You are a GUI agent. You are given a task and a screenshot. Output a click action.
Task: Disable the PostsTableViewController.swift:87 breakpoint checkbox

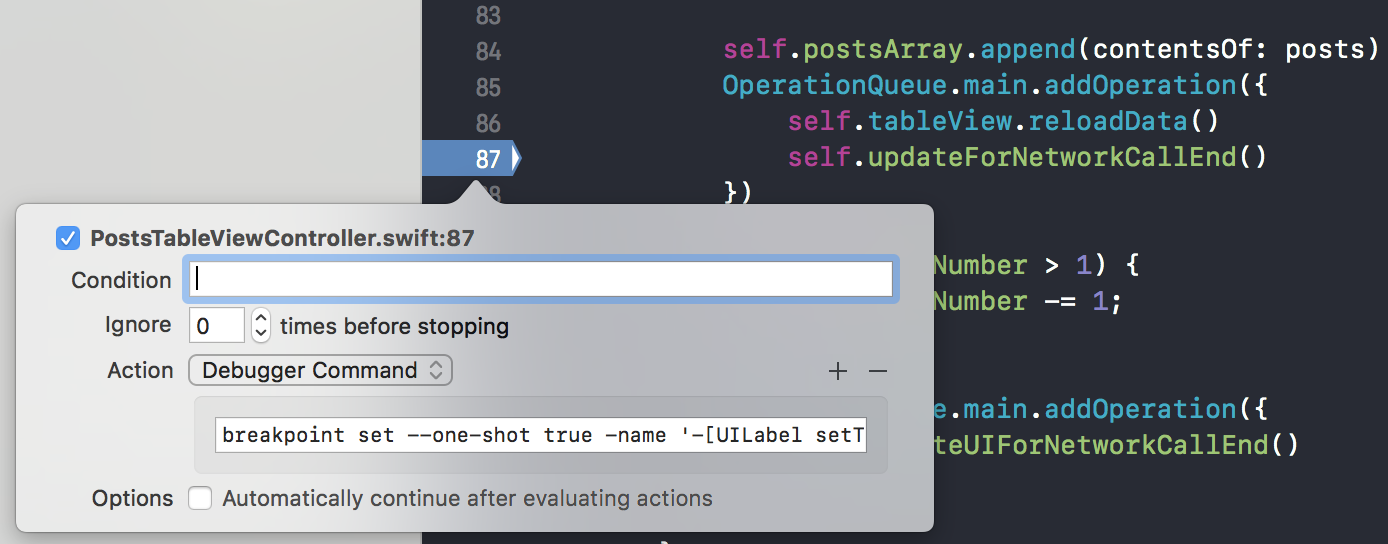pos(68,239)
